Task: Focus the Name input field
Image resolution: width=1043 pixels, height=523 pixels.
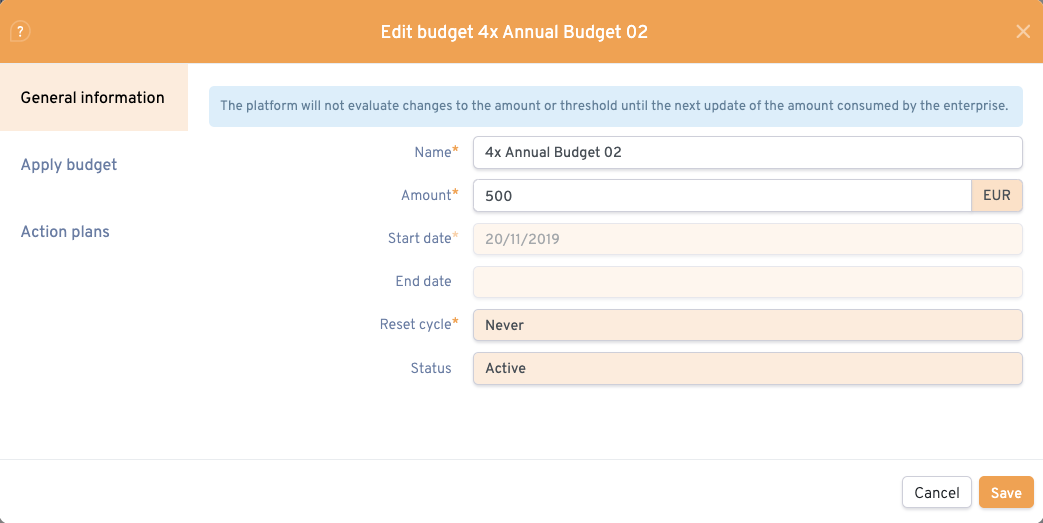Action: (x=748, y=152)
